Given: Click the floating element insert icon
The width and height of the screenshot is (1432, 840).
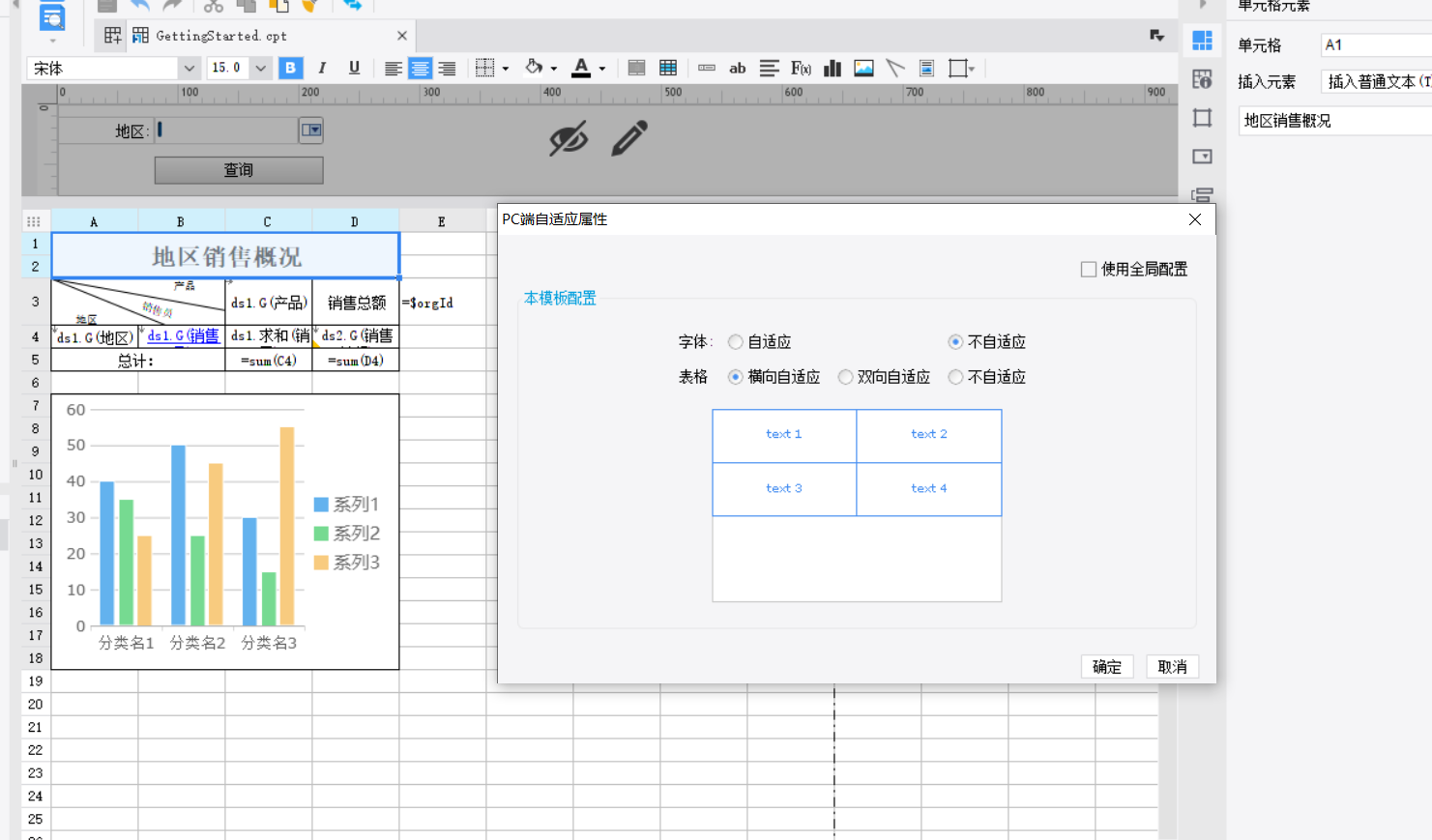Looking at the screenshot, I should tap(957, 68).
